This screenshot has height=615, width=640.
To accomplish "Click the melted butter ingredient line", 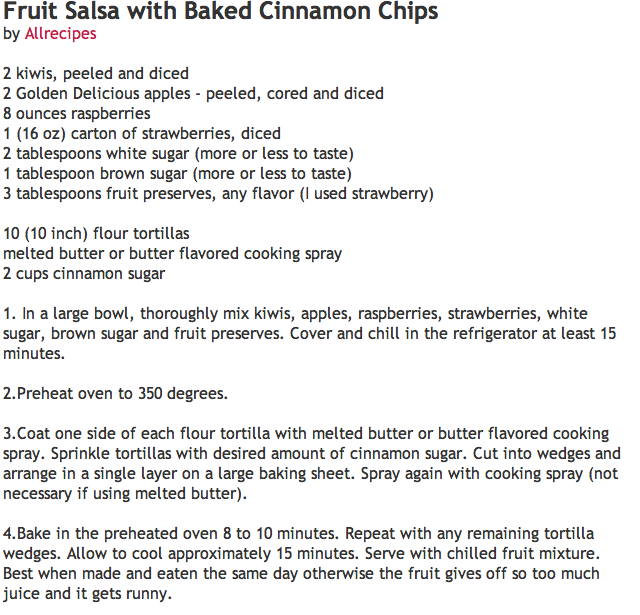I will [172, 253].
